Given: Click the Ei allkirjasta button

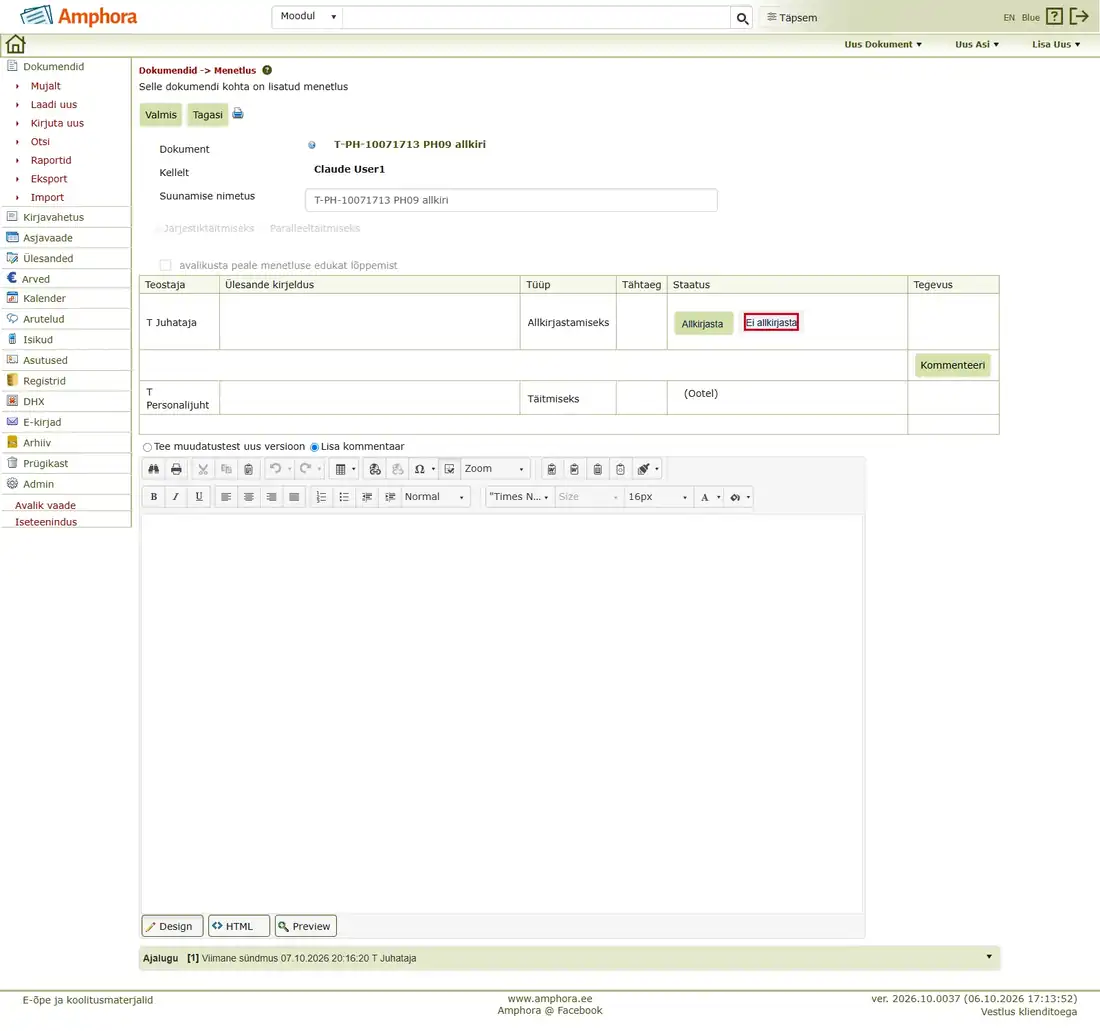Looking at the screenshot, I should coord(771,323).
